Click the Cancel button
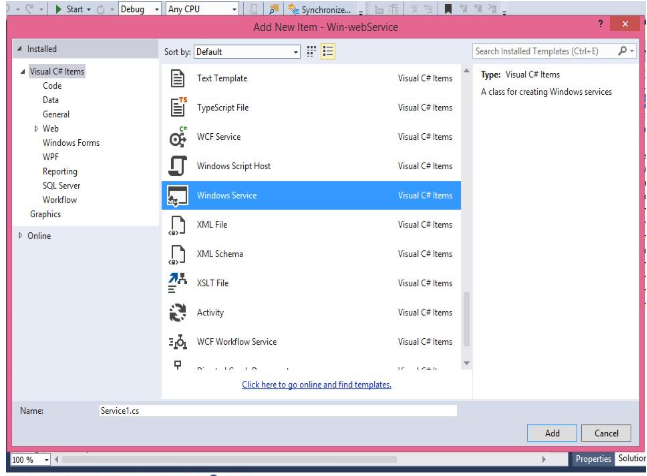 point(606,433)
